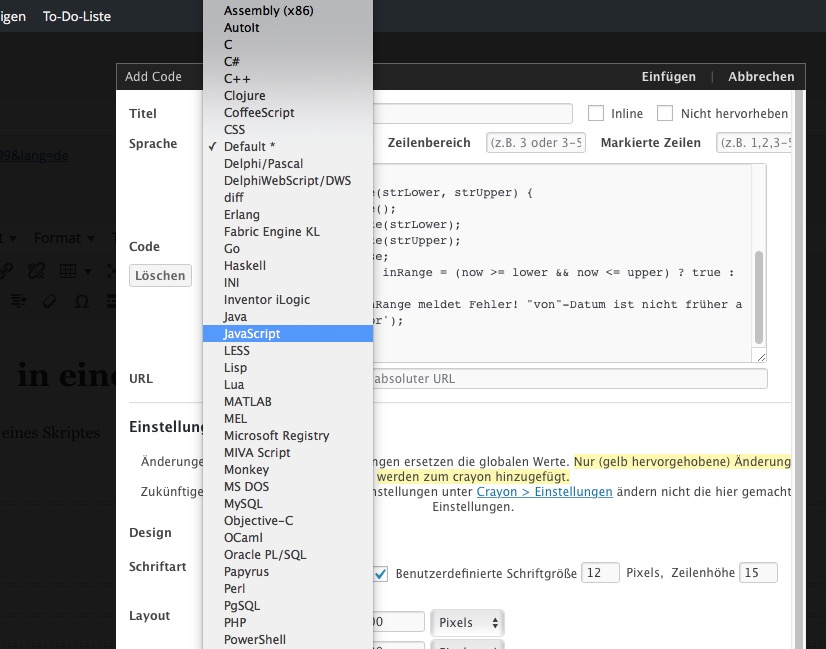Choose MEL from the list

288,418
